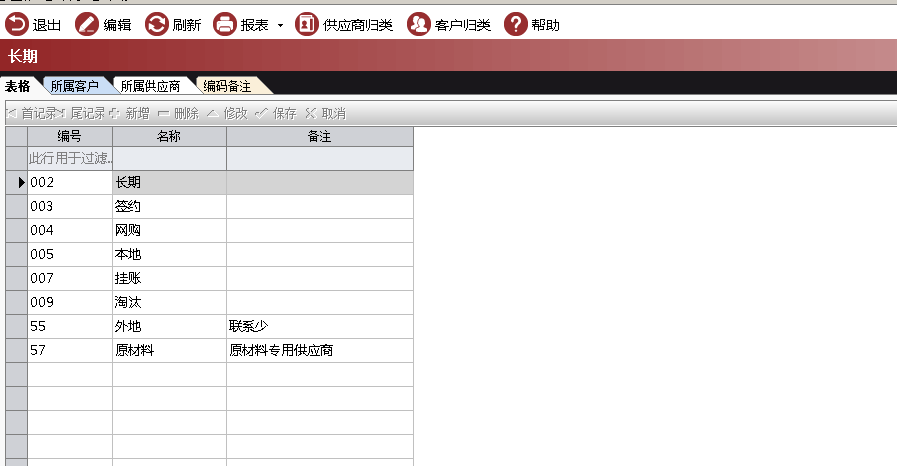
Task: Click the 供应商归类 icon
Action: pyautogui.click(x=307, y=25)
